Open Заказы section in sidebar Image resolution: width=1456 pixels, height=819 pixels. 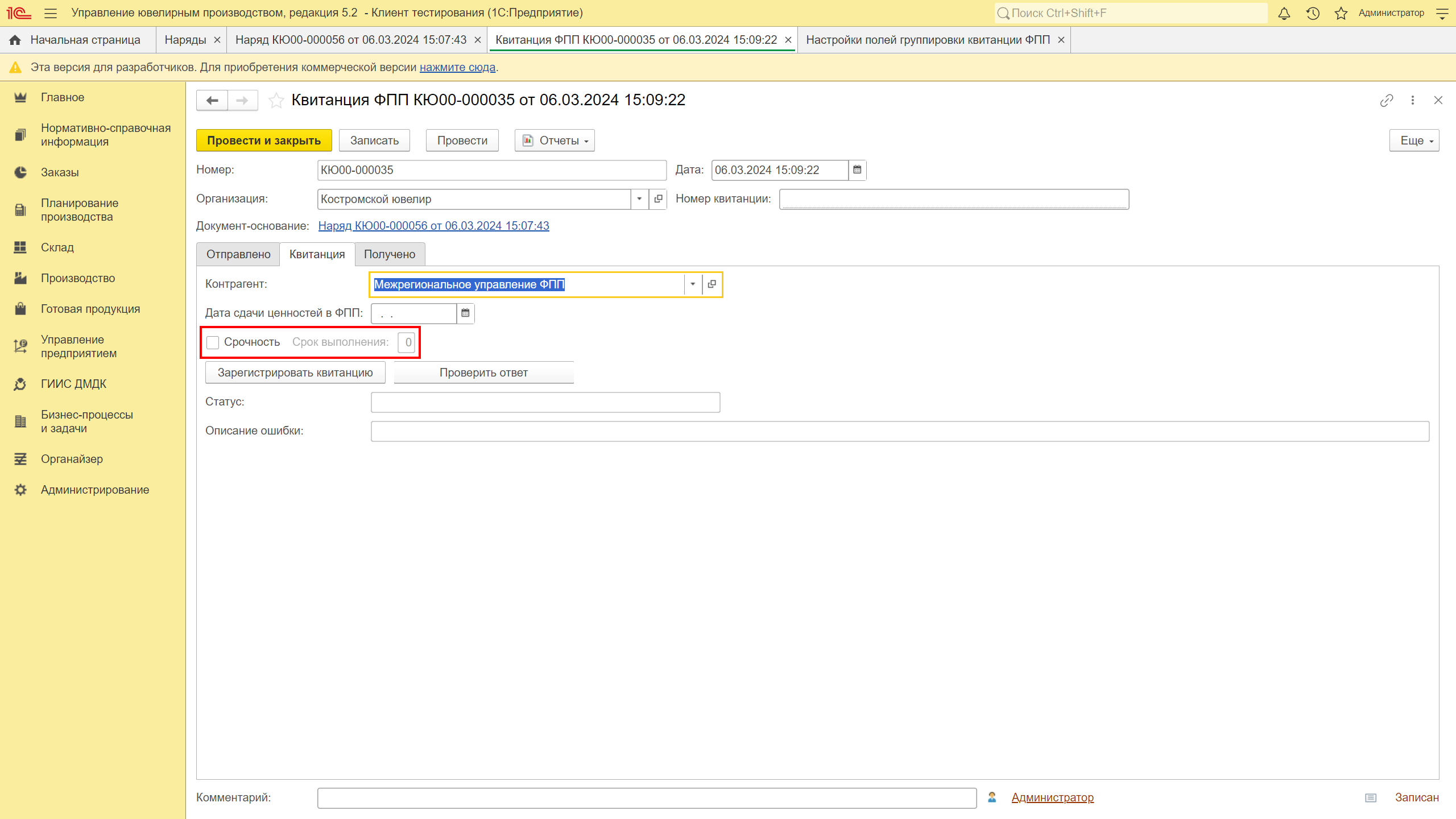click(60, 172)
